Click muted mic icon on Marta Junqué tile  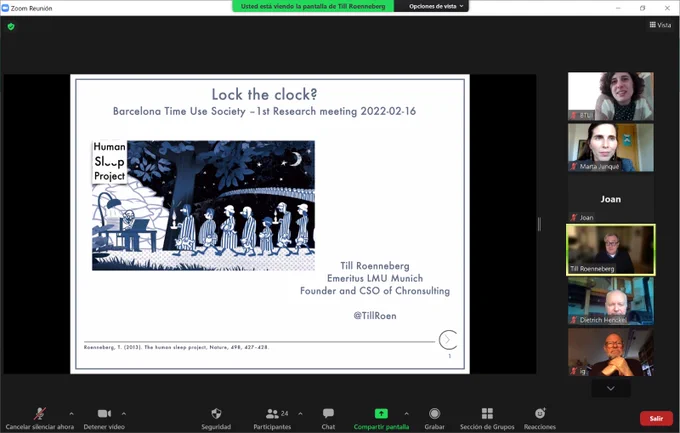574,166
